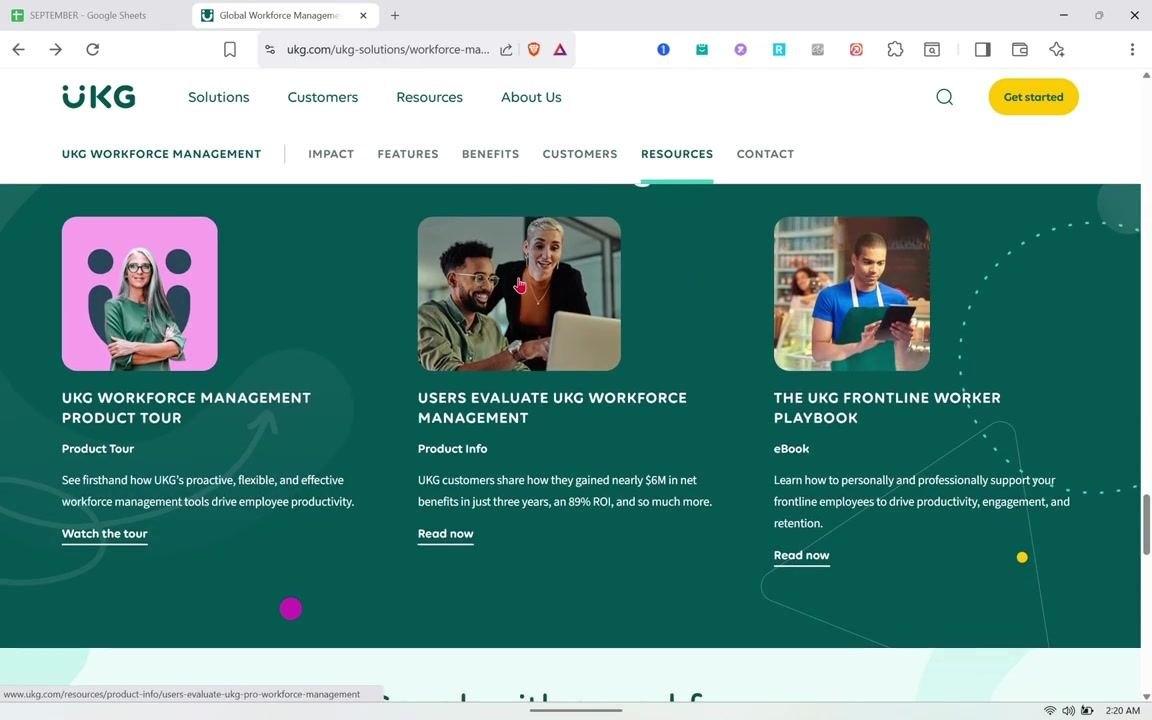
Task: Open the page search extension icon
Action: (x=932, y=49)
